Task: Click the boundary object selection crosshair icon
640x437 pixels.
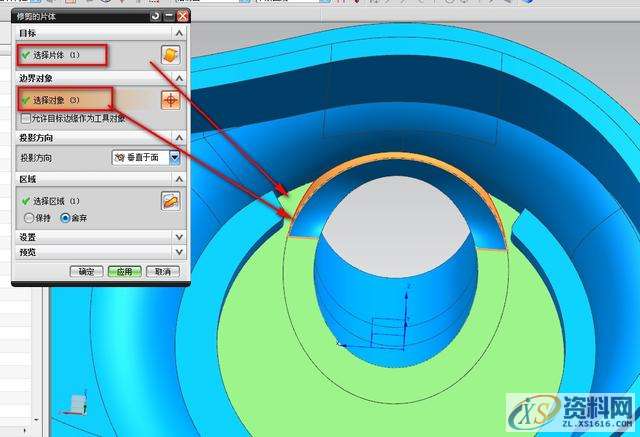Action: [170, 100]
